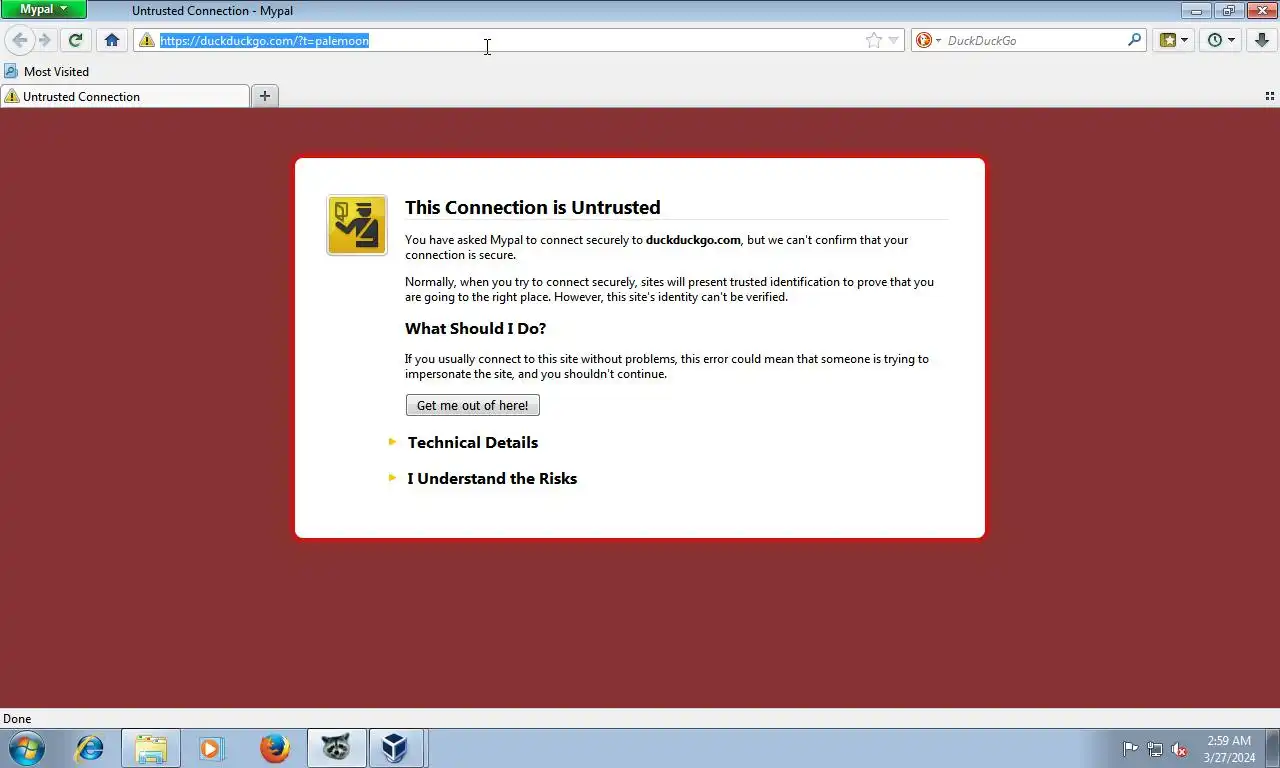Viewport: 1280px width, 768px height.
Task: Open the clock showing 2:59 AM
Action: 1229,749
